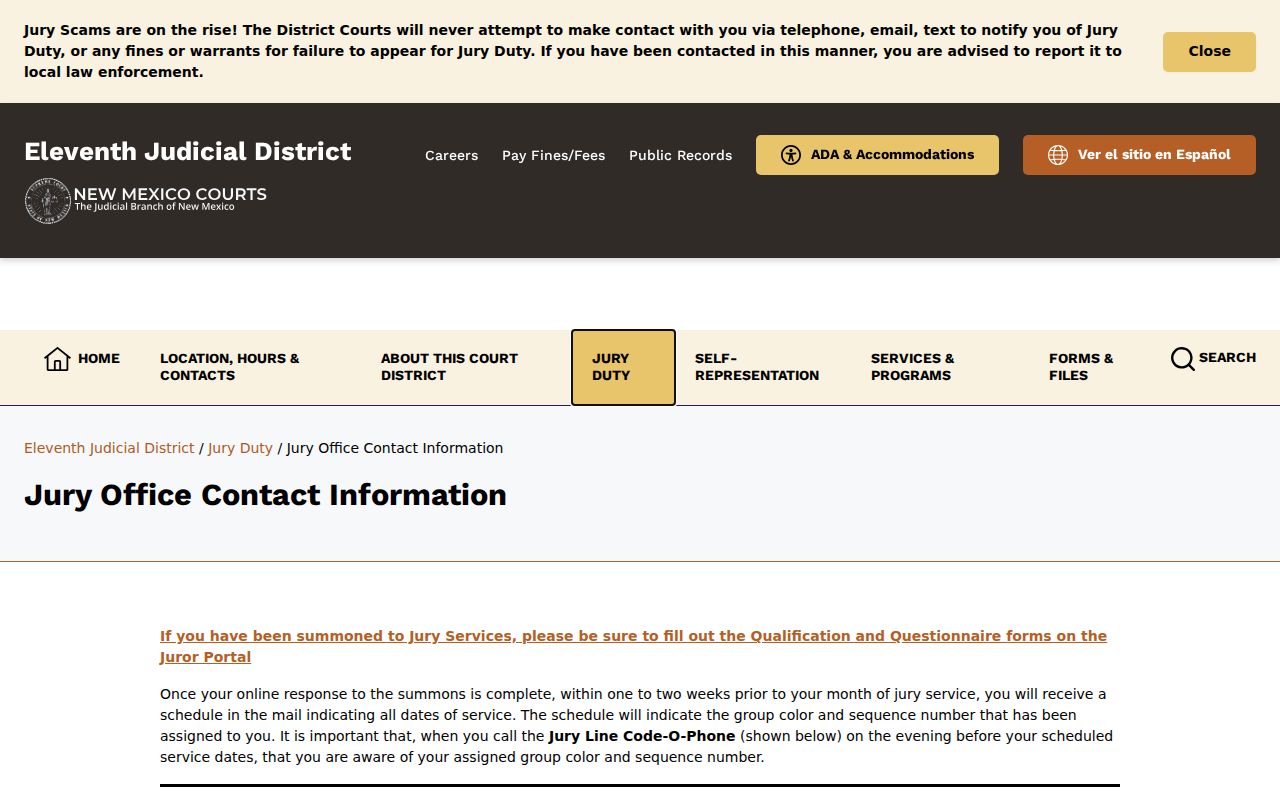This screenshot has height=800, width=1280.
Task: Click the New Mexico Courts seal logo
Action: point(47,201)
